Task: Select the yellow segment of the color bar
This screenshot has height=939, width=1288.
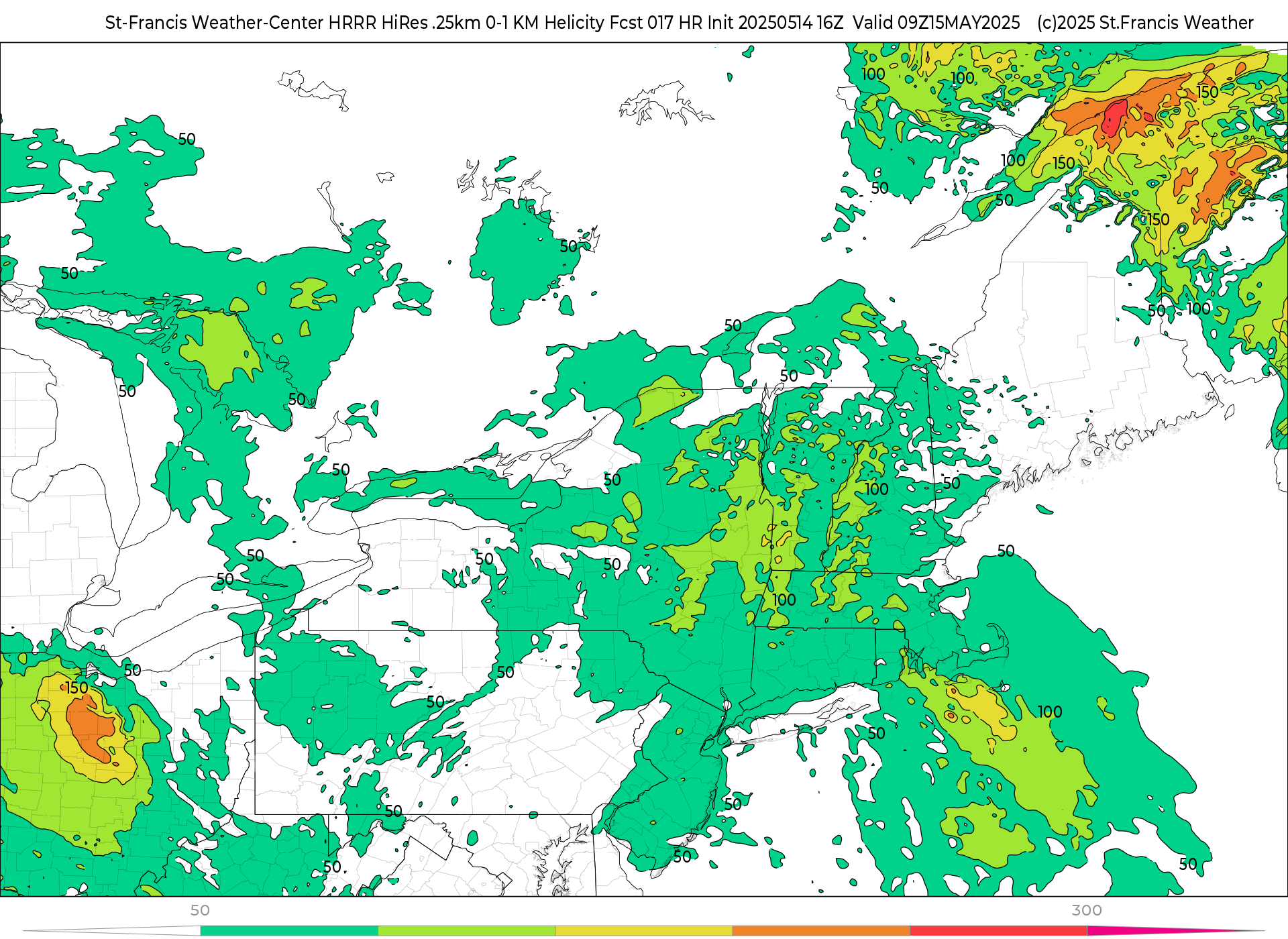Action: (x=644, y=931)
